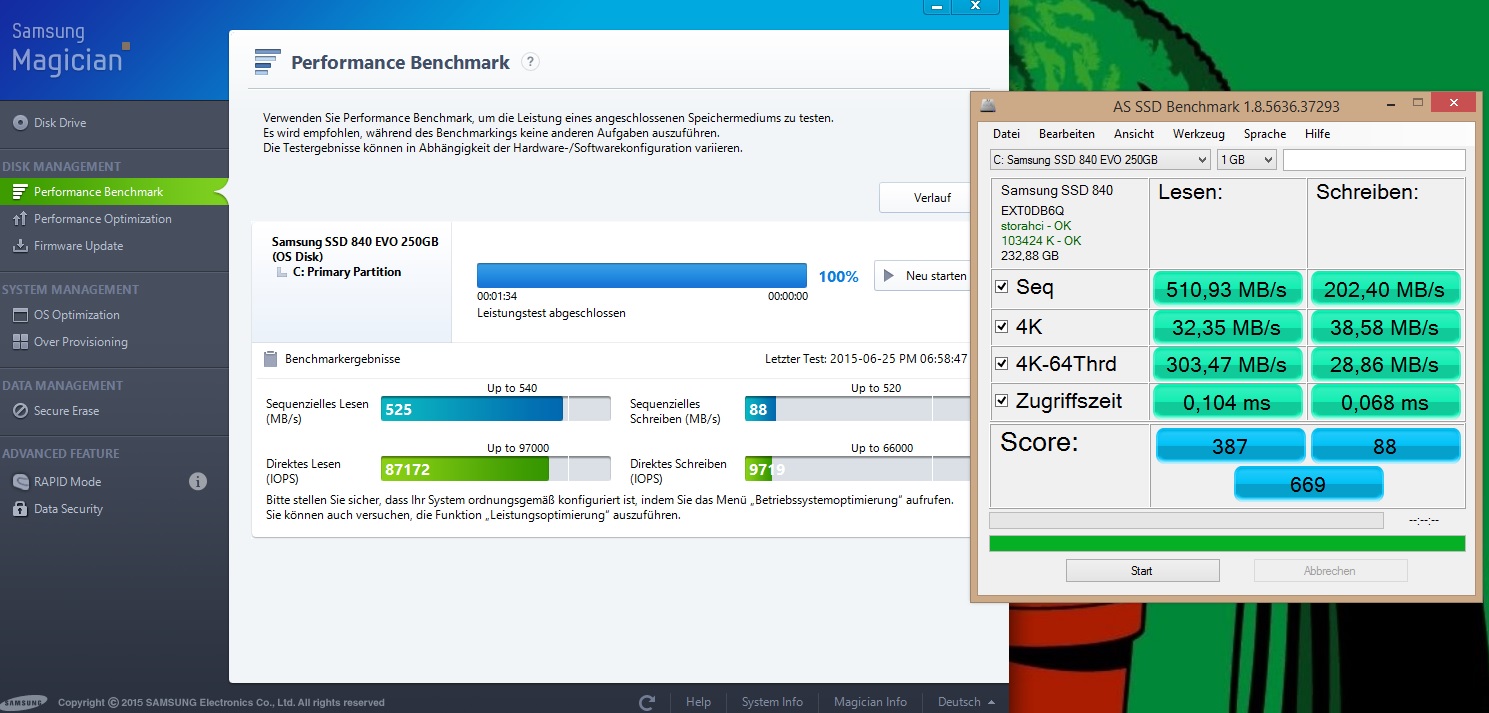Click the Firmware Update download icon
The height and width of the screenshot is (713, 1489).
pos(19,246)
